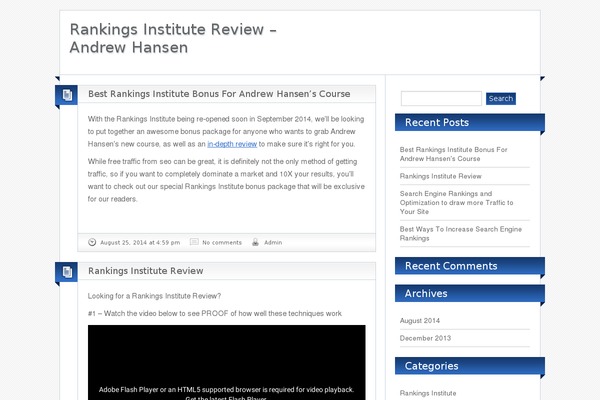Screen dimensions: 600x400
Task: Open the Rankings Institute category link
Action: pos(428,393)
